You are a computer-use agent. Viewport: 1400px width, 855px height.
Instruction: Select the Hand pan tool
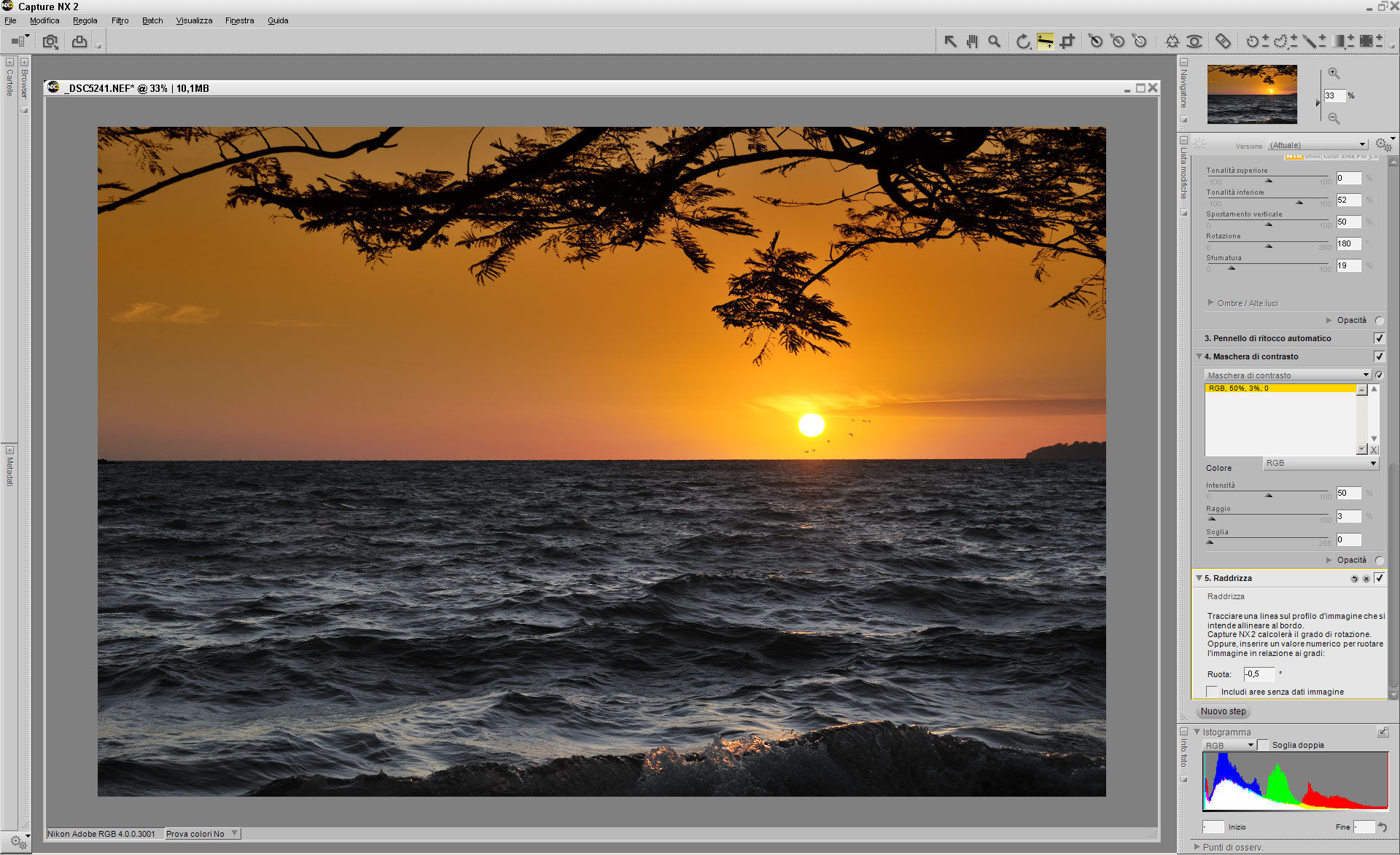click(972, 42)
